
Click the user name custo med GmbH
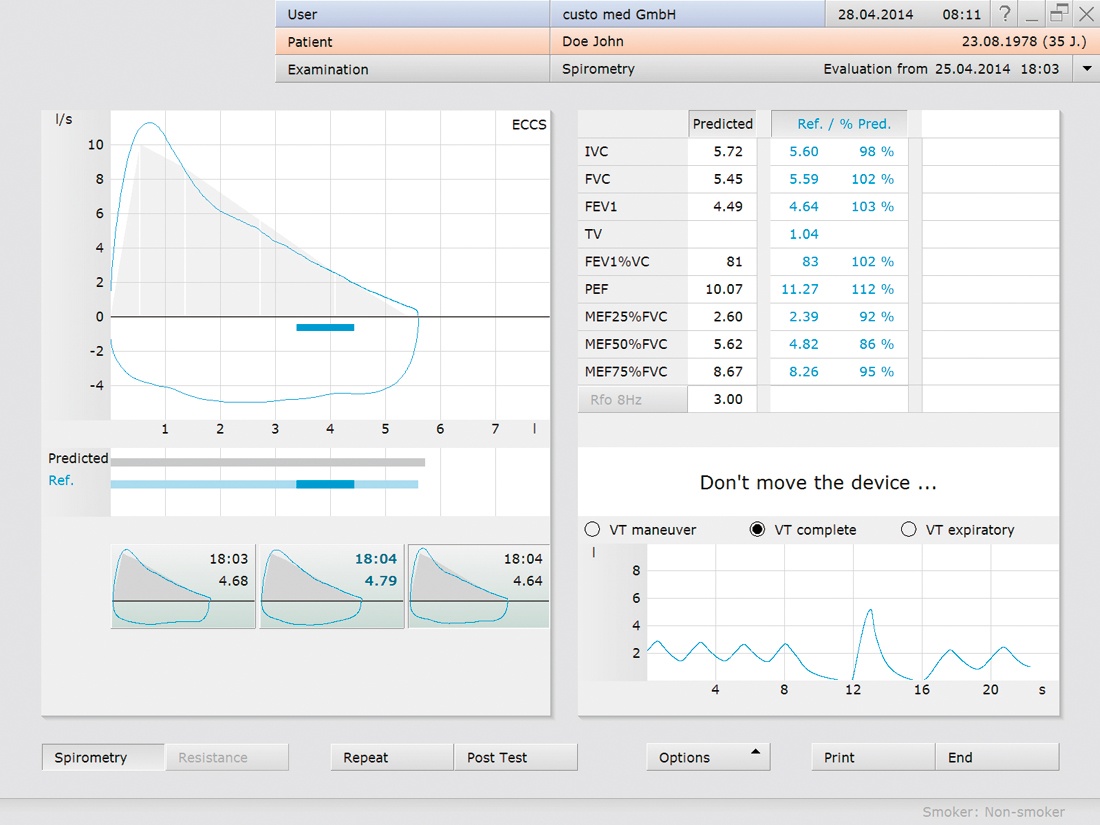619,14
